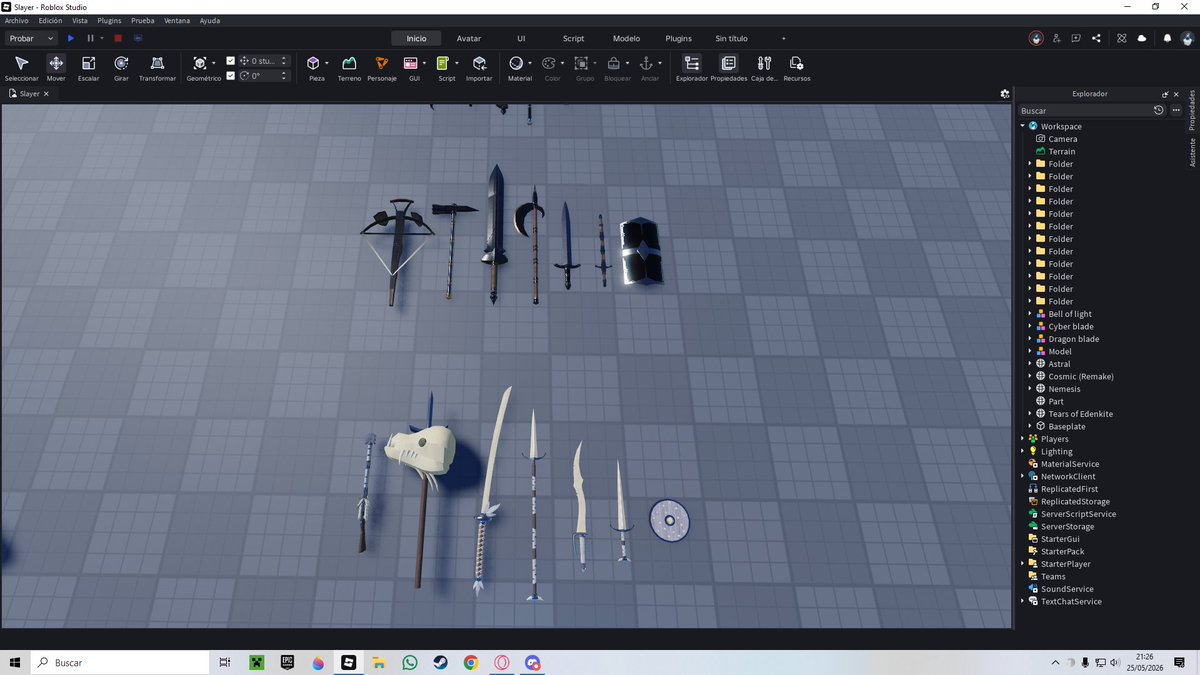Expand the Lighting service
The image size is (1200, 675).
[x=1022, y=451]
